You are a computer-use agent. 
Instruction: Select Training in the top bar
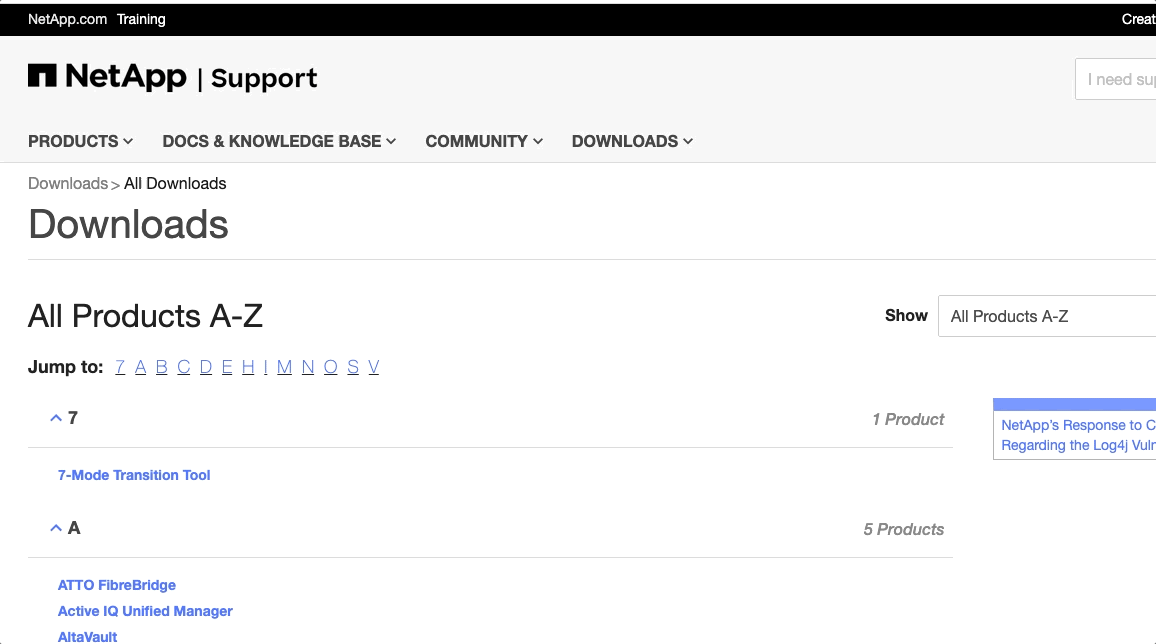140,19
